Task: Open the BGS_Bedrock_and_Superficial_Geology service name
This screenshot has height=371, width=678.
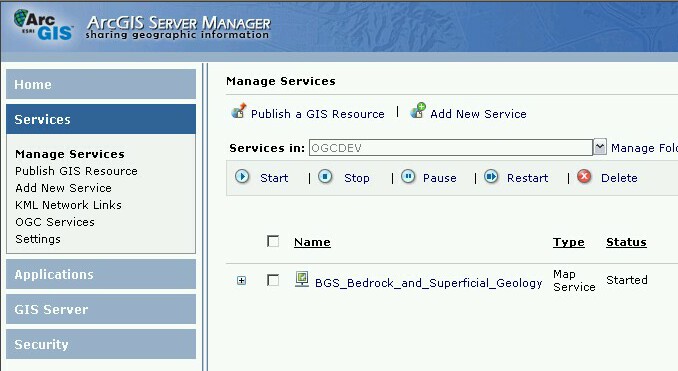Action: (428, 283)
